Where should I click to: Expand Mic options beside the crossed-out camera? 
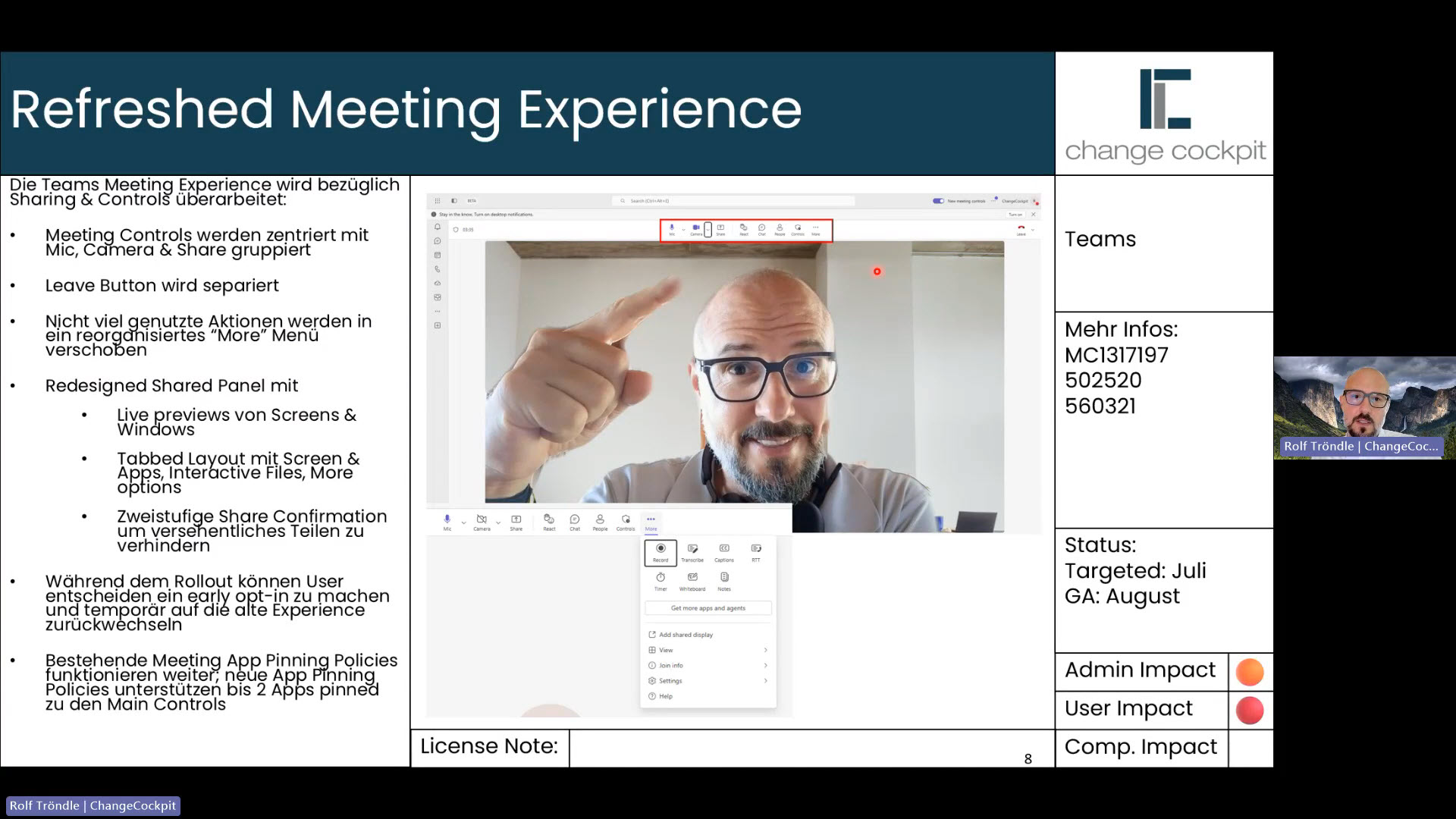coord(463,522)
